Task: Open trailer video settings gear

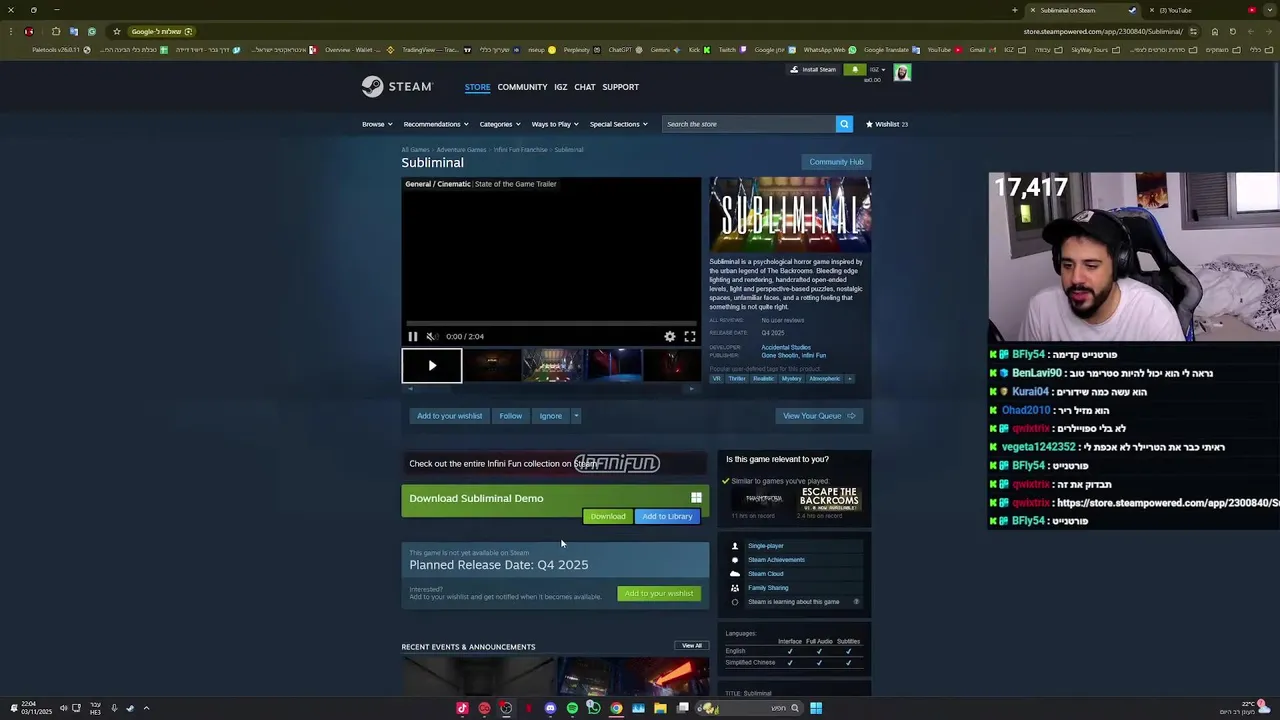Action: [x=670, y=337]
